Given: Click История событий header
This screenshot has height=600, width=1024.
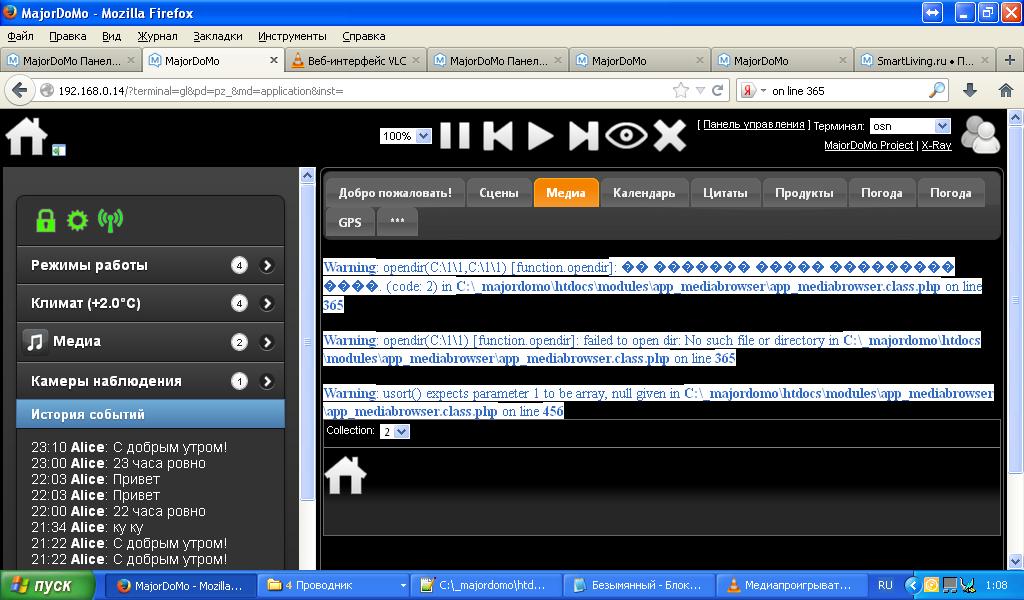Looking at the screenshot, I should point(150,414).
